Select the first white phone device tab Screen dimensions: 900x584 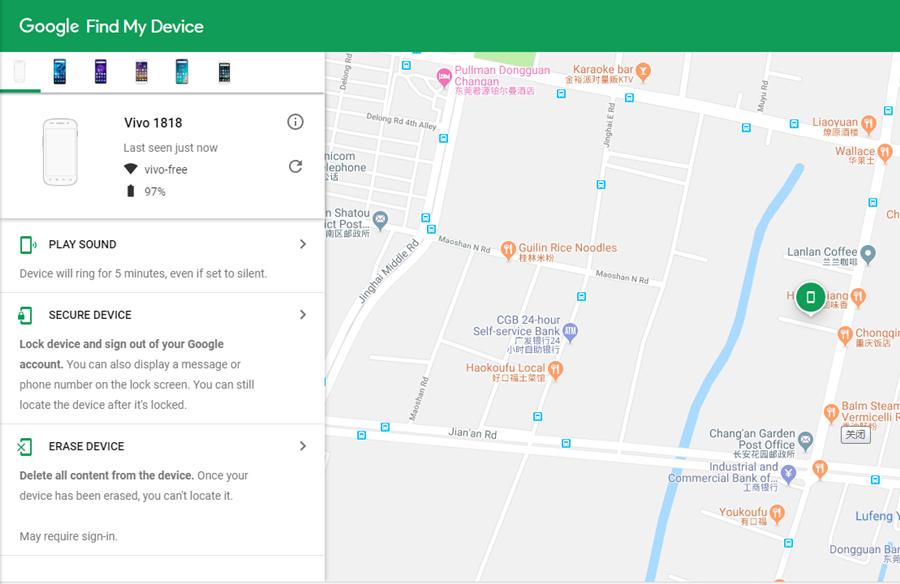[x=20, y=72]
